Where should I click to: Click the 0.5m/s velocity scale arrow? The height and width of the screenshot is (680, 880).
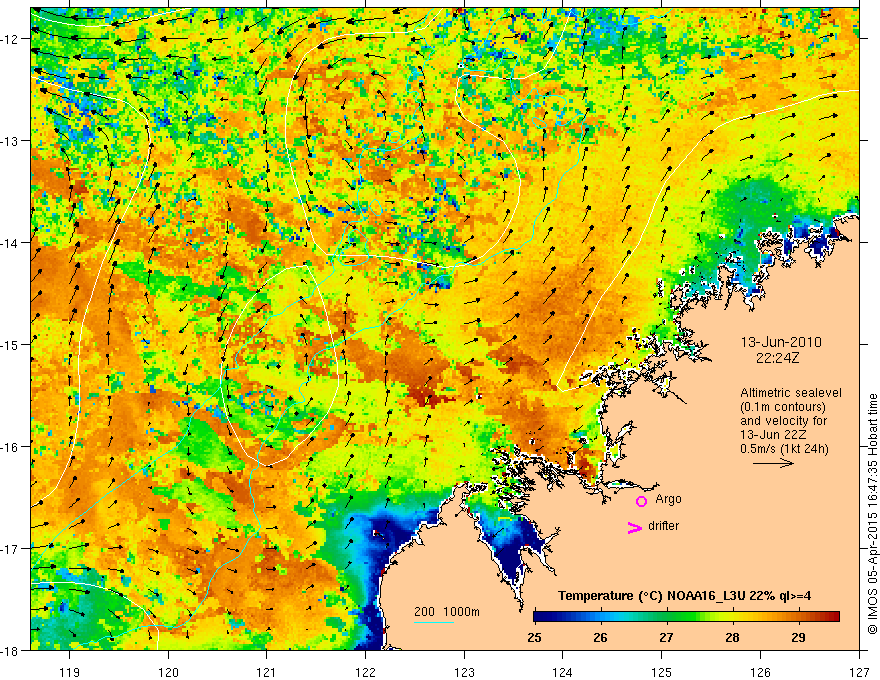(773, 463)
